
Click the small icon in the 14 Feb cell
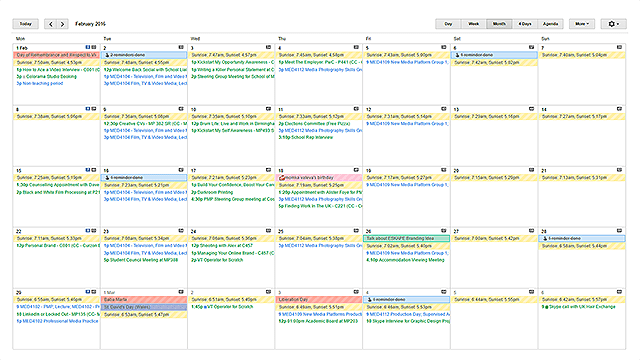[x=619, y=109]
